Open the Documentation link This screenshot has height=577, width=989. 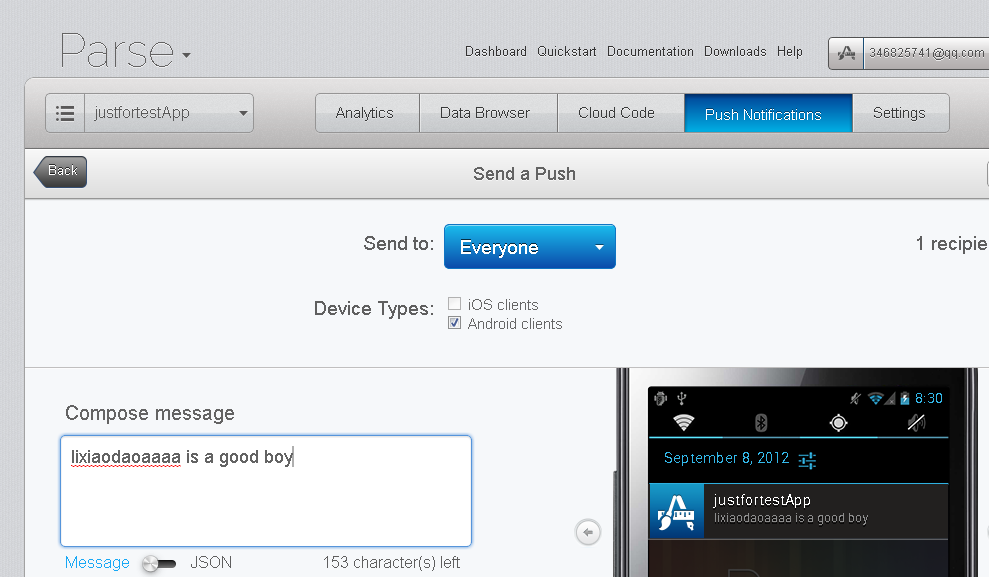click(x=650, y=51)
